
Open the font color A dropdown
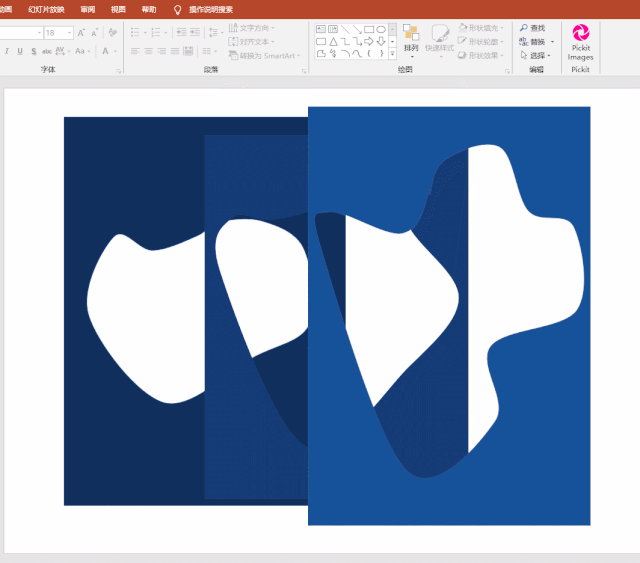pos(115,51)
